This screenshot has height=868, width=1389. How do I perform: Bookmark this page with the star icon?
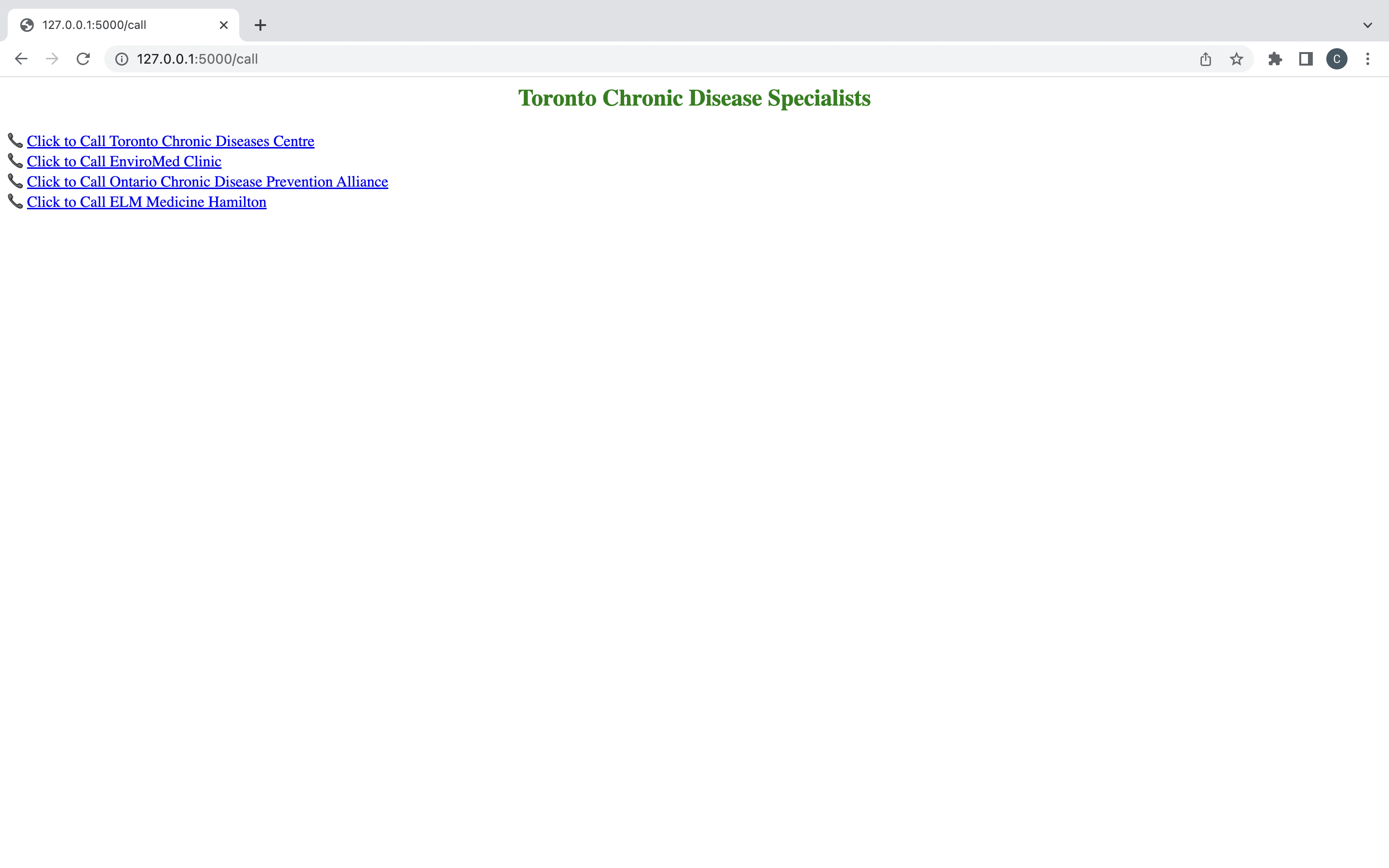point(1236,59)
